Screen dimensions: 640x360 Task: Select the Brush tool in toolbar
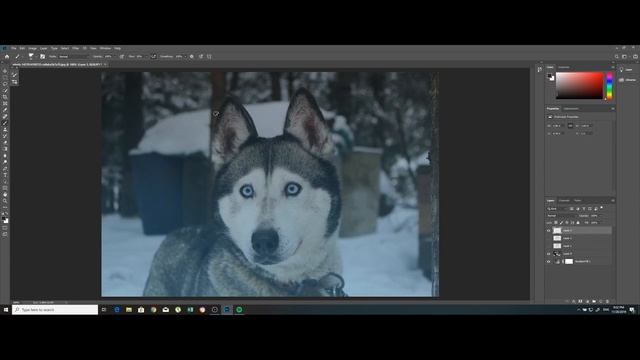[5, 122]
